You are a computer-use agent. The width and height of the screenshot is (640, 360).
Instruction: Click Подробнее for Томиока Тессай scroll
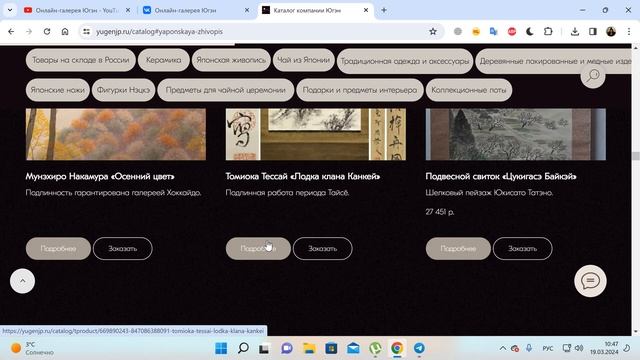(258, 248)
